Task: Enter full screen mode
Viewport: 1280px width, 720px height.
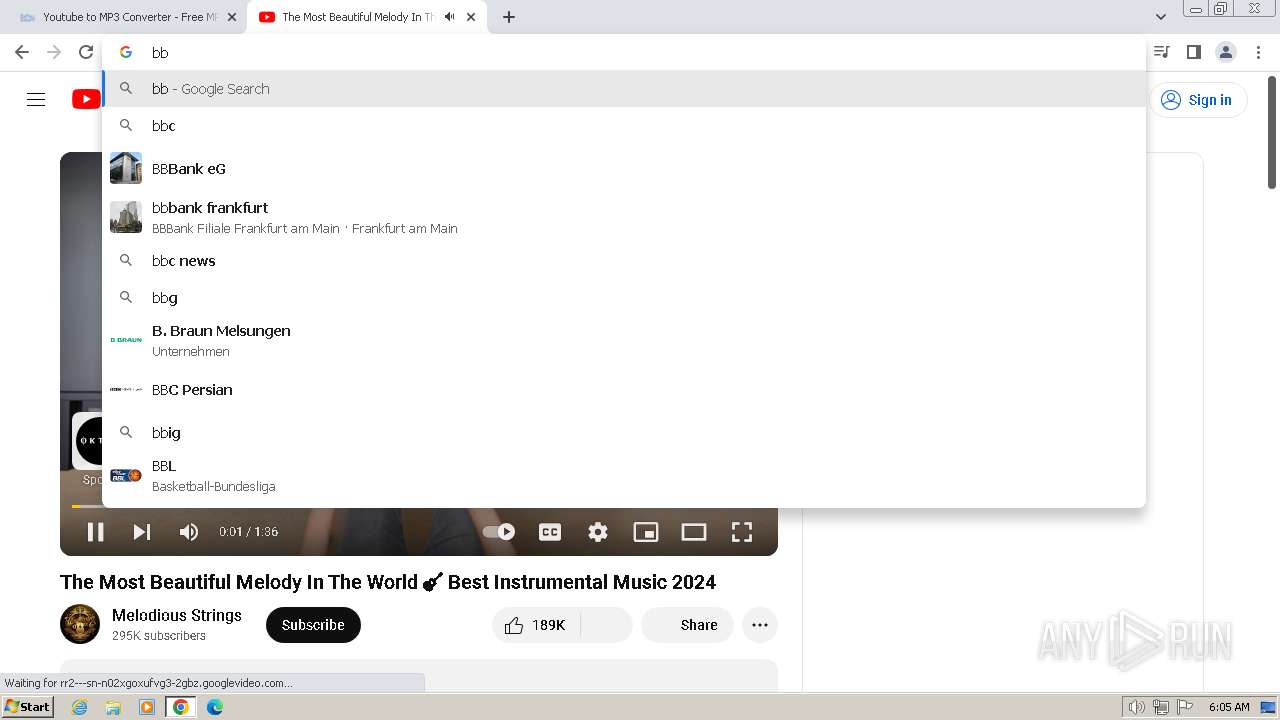Action: click(x=742, y=532)
